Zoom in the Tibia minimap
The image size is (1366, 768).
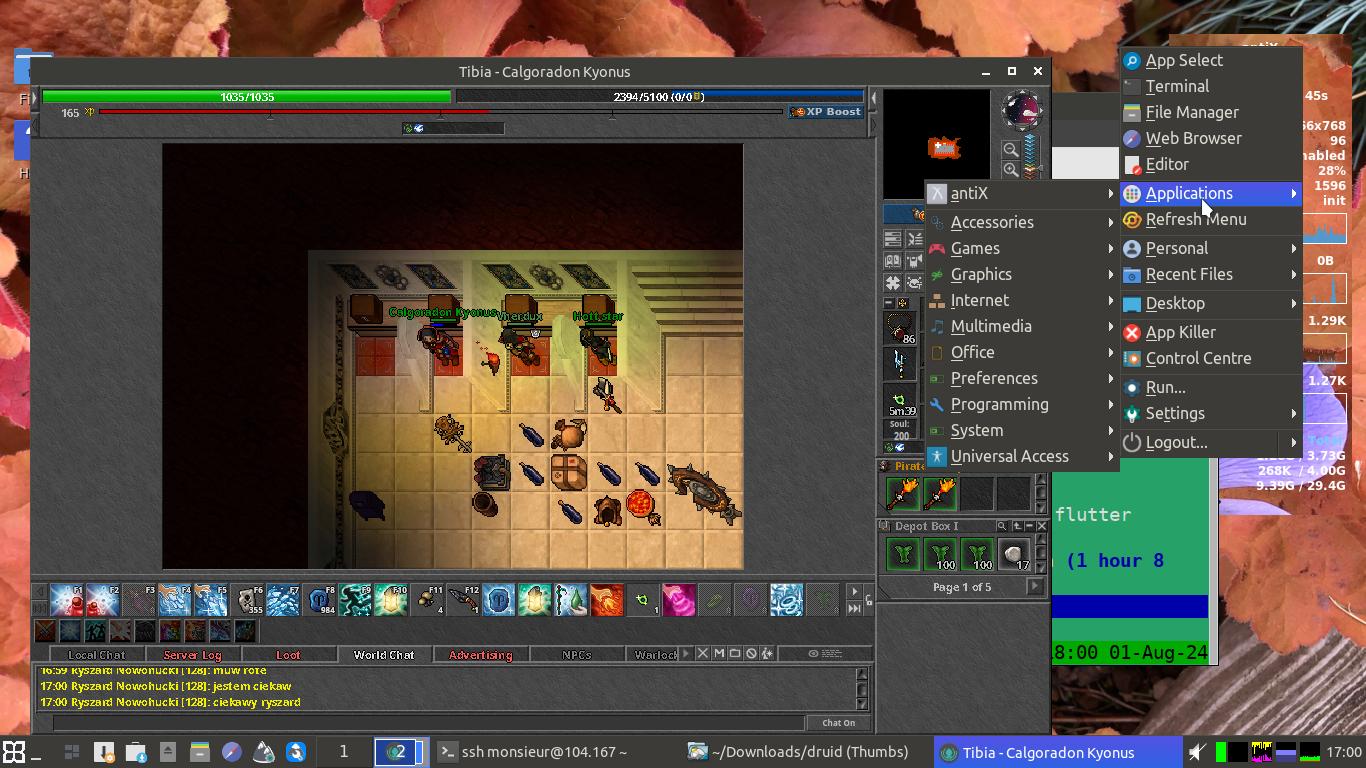[x=1011, y=170]
